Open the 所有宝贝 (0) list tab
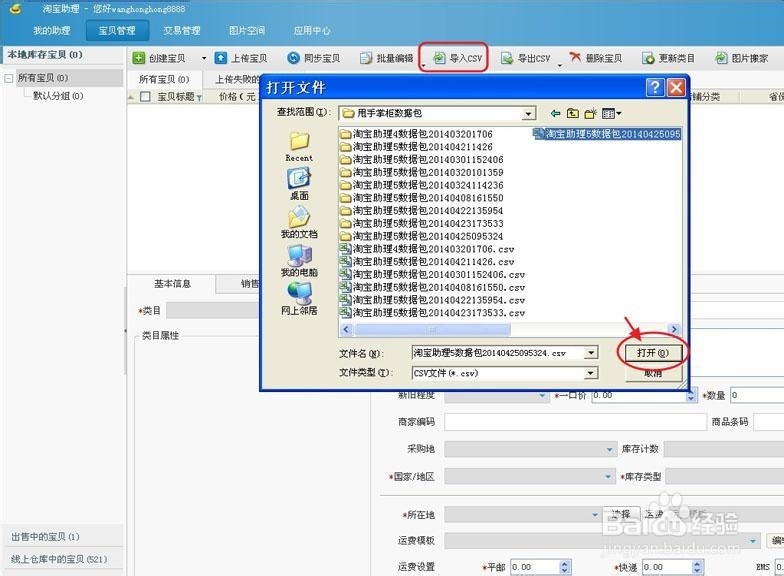The width and height of the screenshot is (784, 576). pos(164,80)
